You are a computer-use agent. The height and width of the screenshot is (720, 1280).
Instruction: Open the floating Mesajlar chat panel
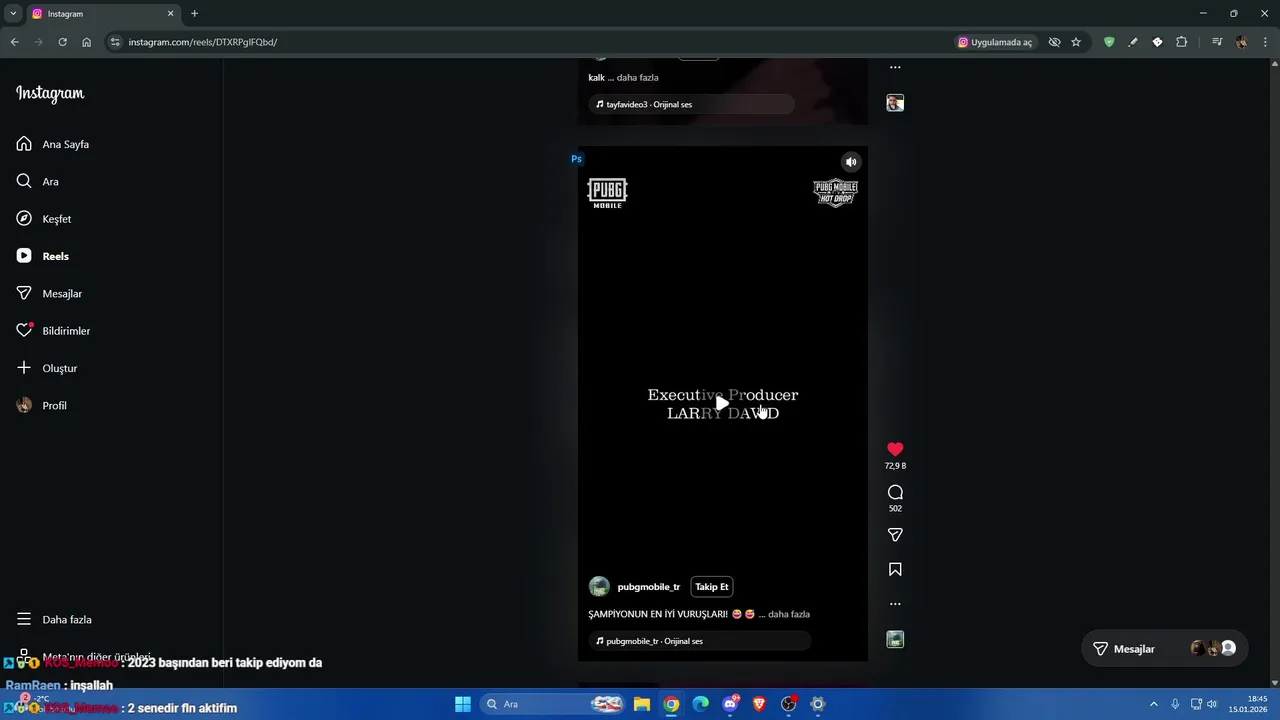coord(1167,649)
